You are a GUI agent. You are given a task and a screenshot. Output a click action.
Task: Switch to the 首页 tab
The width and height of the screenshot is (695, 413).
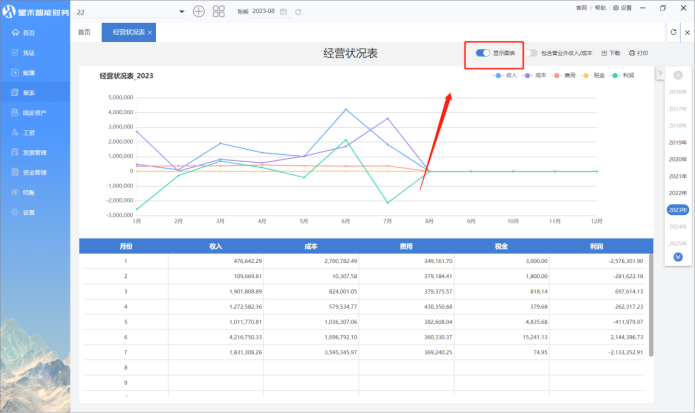click(84, 32)
